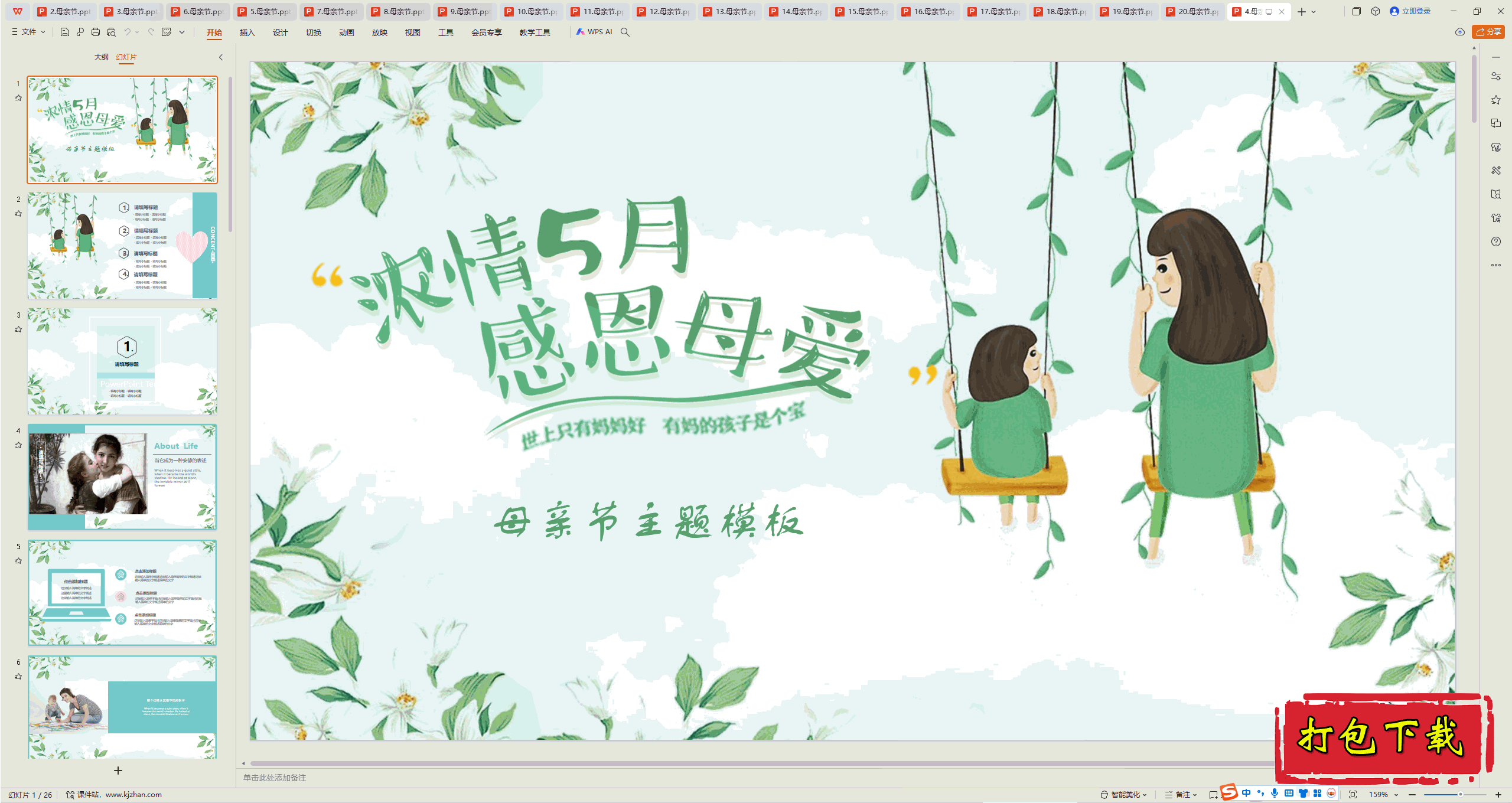1512x803 pixels.
Task: Click the Sogou soft keyboard icon
Action: click(x=1289, y=793)
